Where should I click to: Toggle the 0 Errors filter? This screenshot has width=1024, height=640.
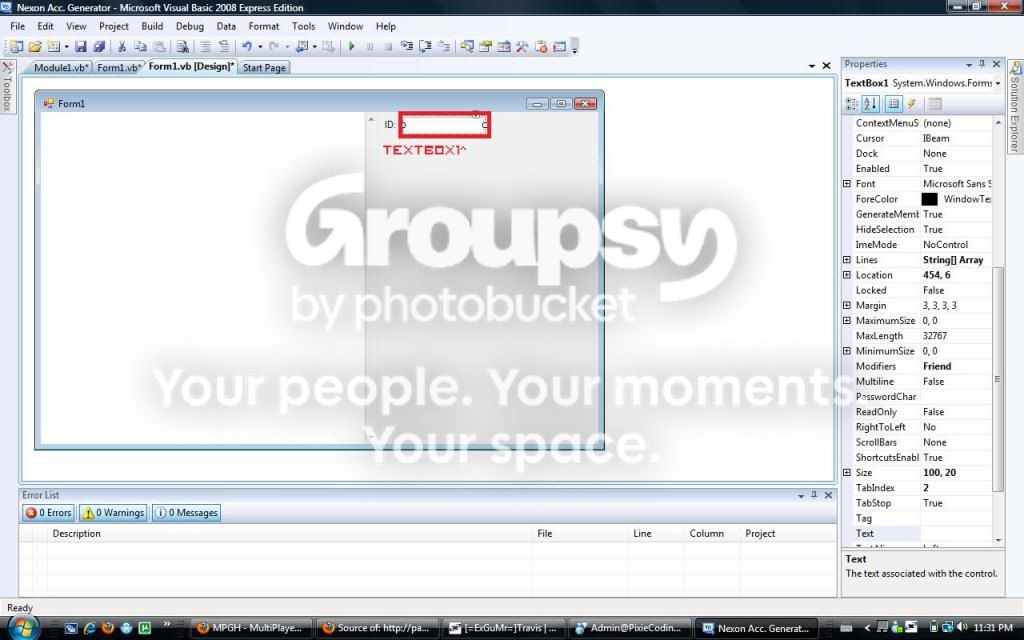tap(49, 513)
